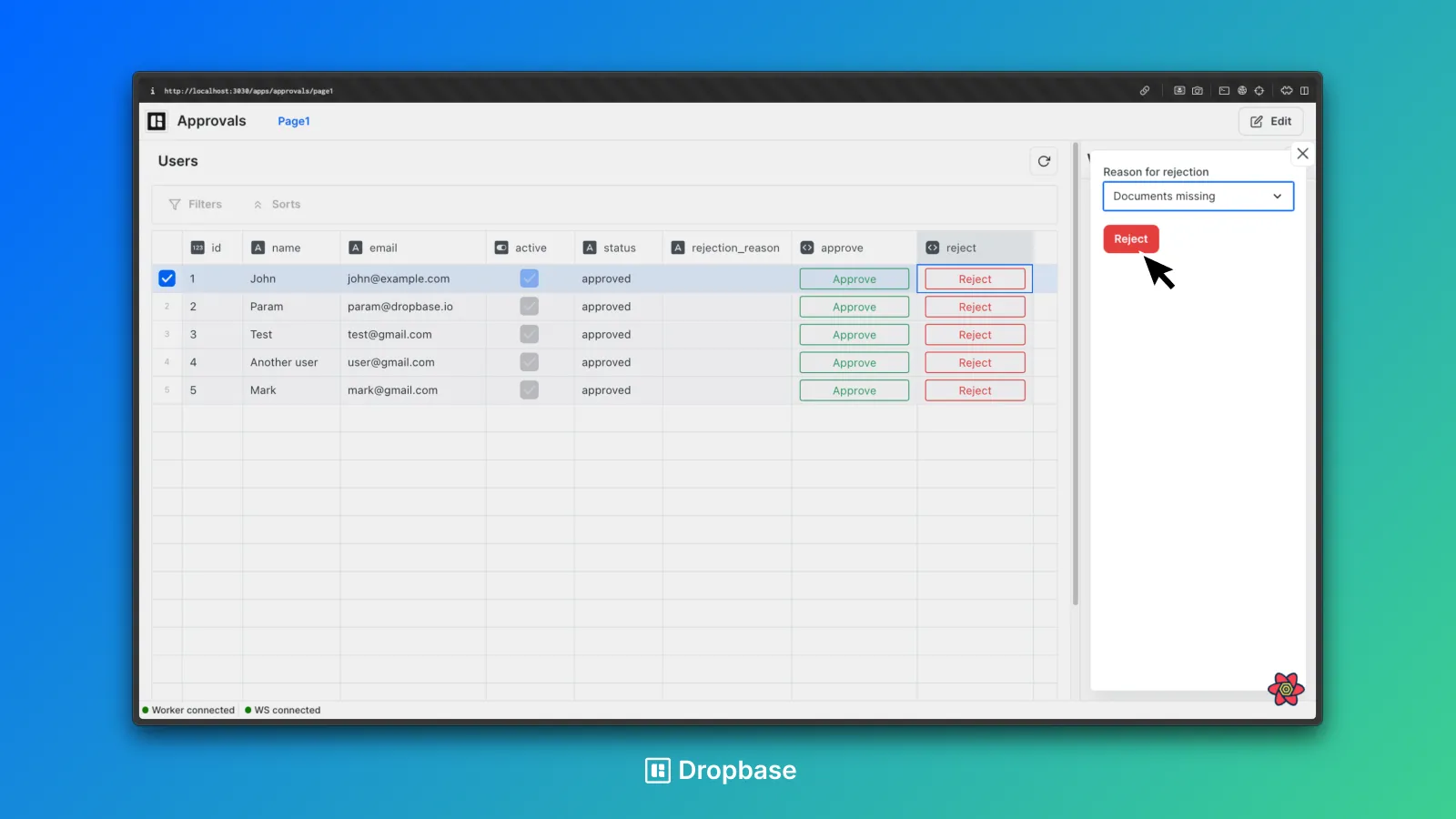The image size is (1456, 819).
Task: Click the link icon in the browser toolbar
Action: click(1145, 91)
